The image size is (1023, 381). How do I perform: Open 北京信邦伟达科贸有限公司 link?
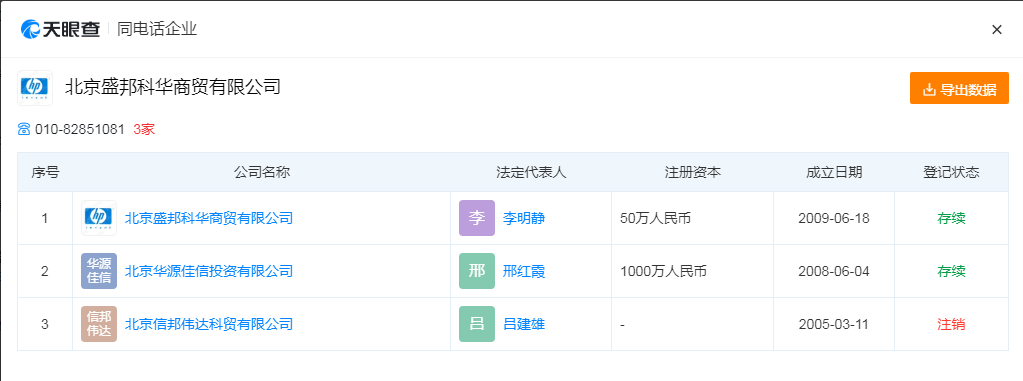[209, 324]
